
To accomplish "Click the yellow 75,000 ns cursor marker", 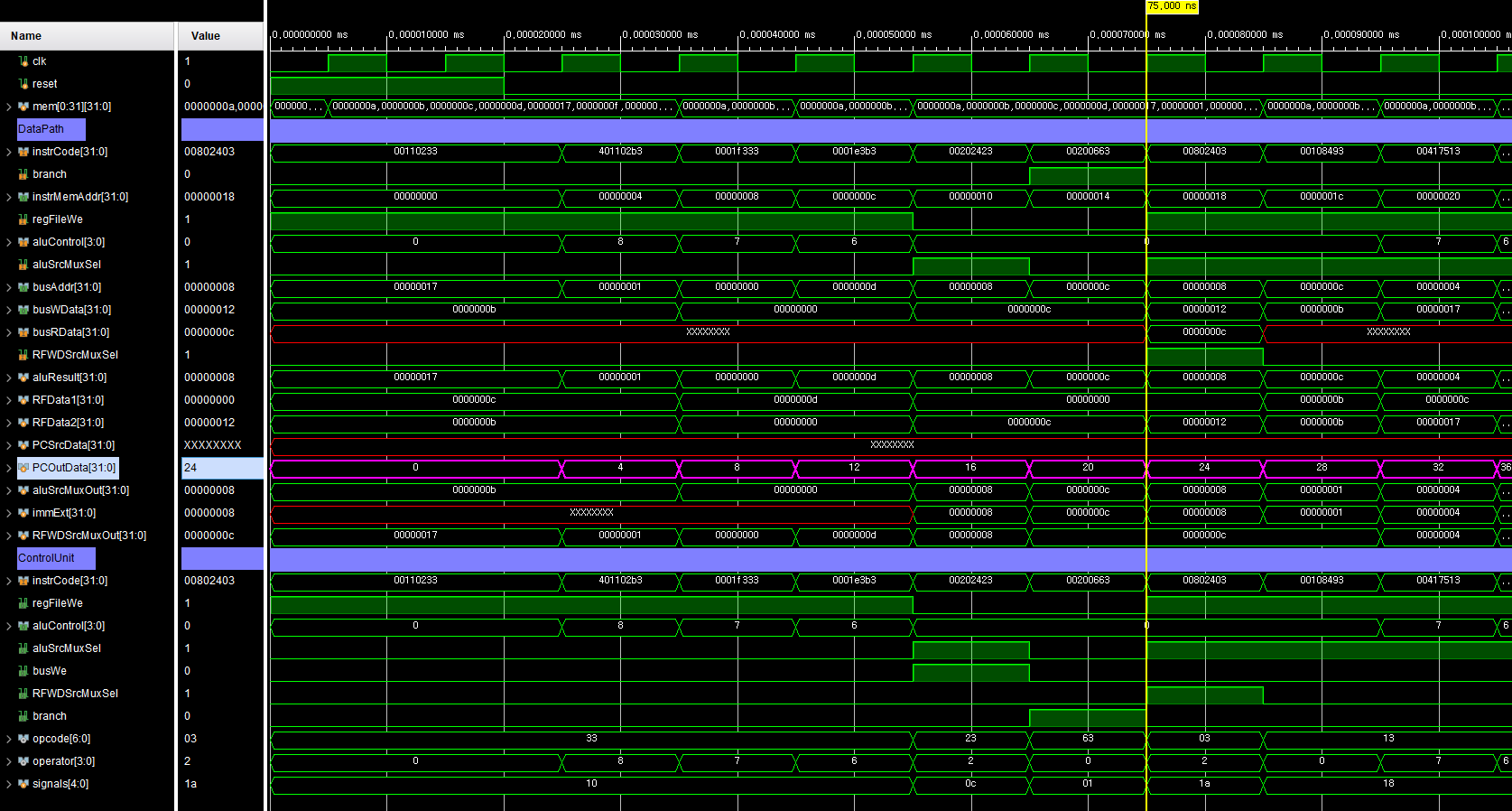I will (x=1172, y=6).
